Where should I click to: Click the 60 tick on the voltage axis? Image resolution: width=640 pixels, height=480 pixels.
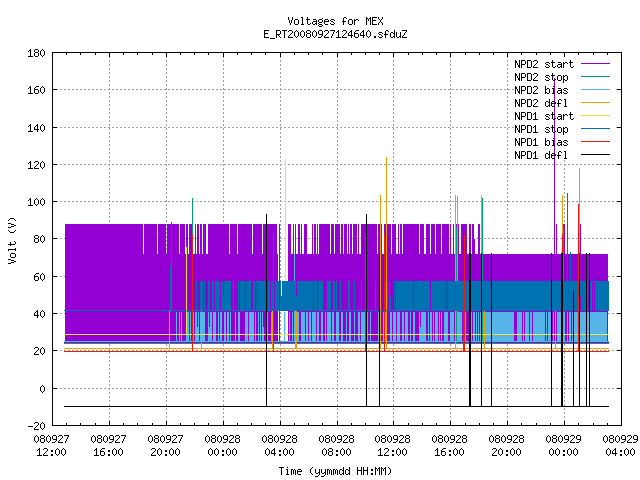coord(39,277)
